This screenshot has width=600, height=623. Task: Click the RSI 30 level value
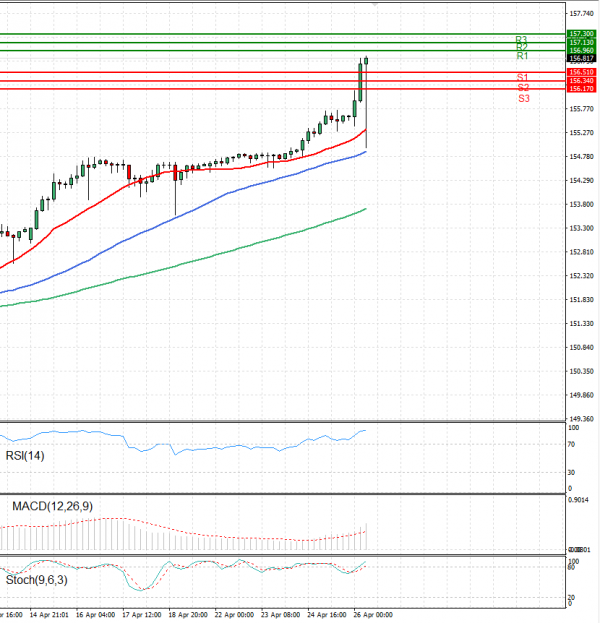571,472
